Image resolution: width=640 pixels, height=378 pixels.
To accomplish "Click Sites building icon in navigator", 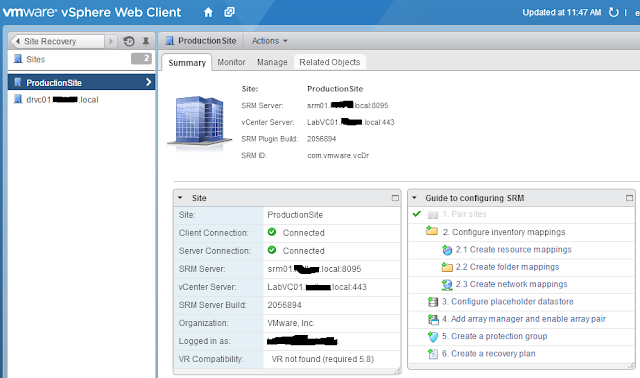I will [x=18, y=59].
